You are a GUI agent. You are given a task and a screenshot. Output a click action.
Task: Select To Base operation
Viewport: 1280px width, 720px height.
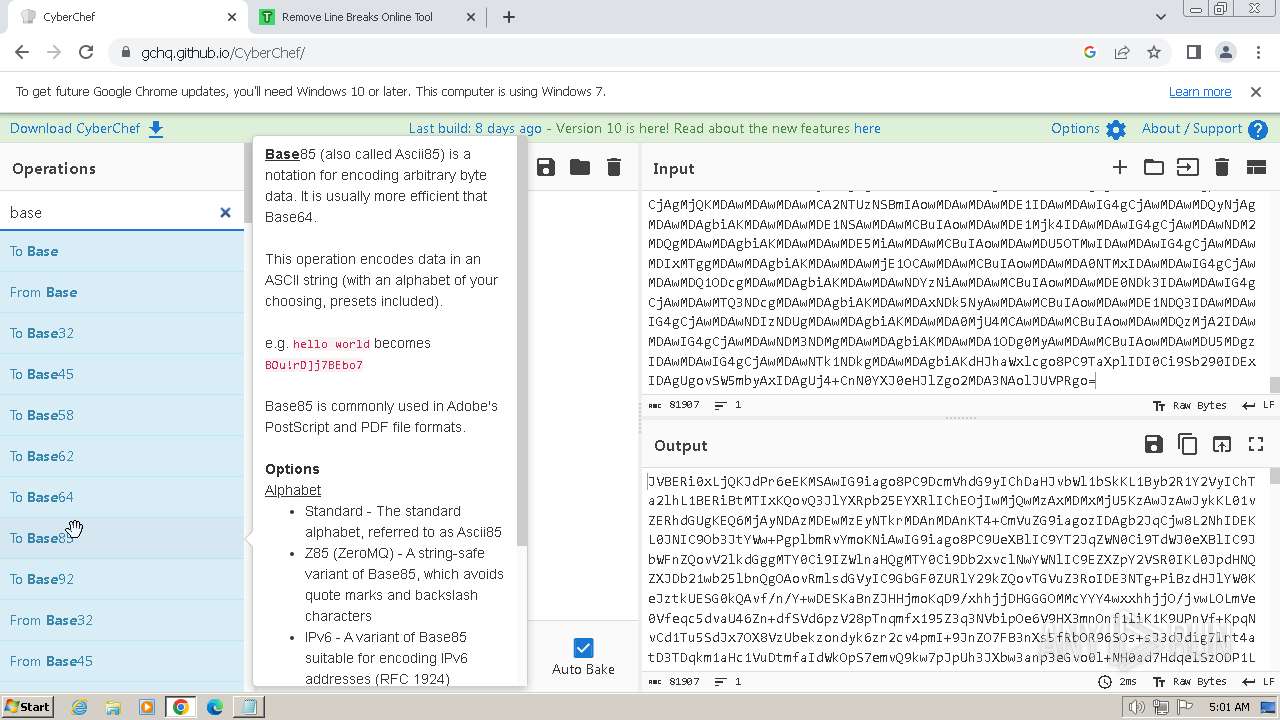click(x=122, y=251)
